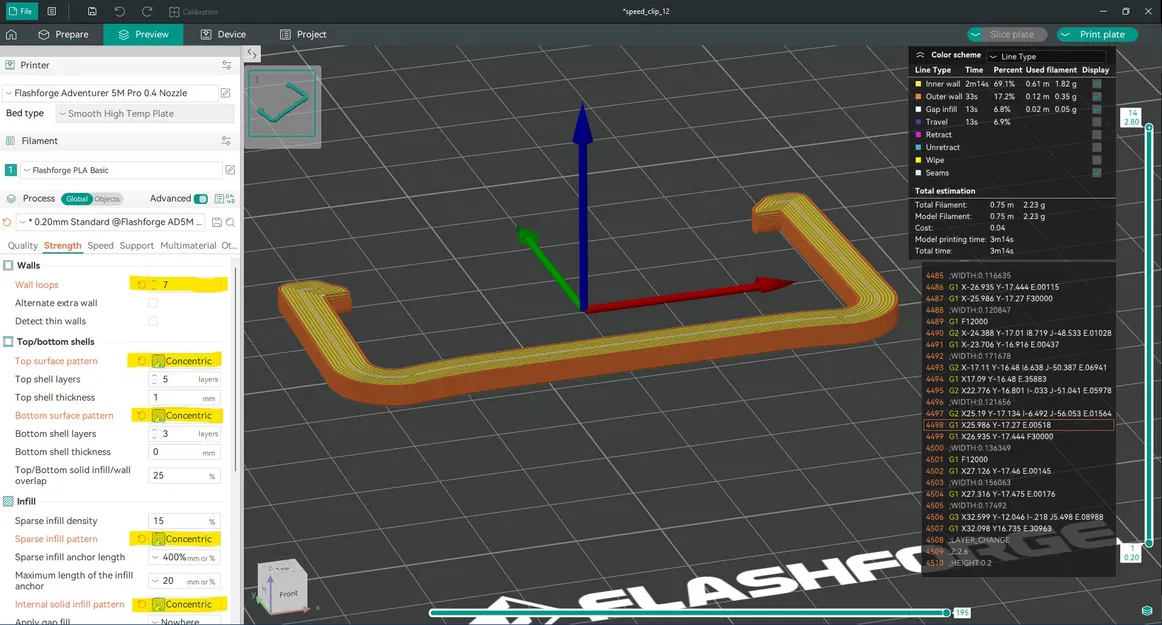This screenshot has width=1162, height=625.
Task: Click the search settings magnifier icon
Action: (x=230, y=222)
